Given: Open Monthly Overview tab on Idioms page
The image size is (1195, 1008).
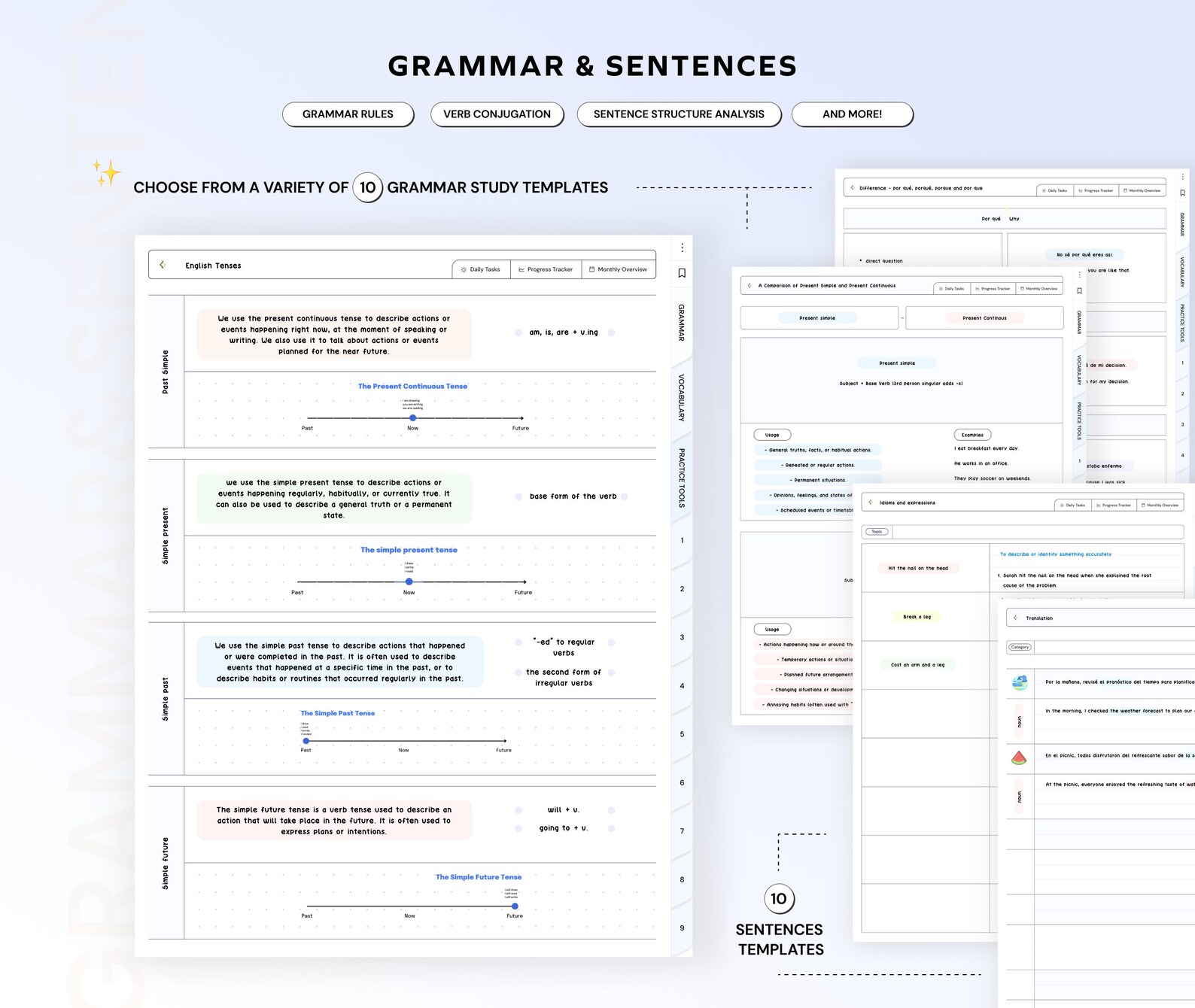Looking at the screenshot, I should tap(1160, 505).
